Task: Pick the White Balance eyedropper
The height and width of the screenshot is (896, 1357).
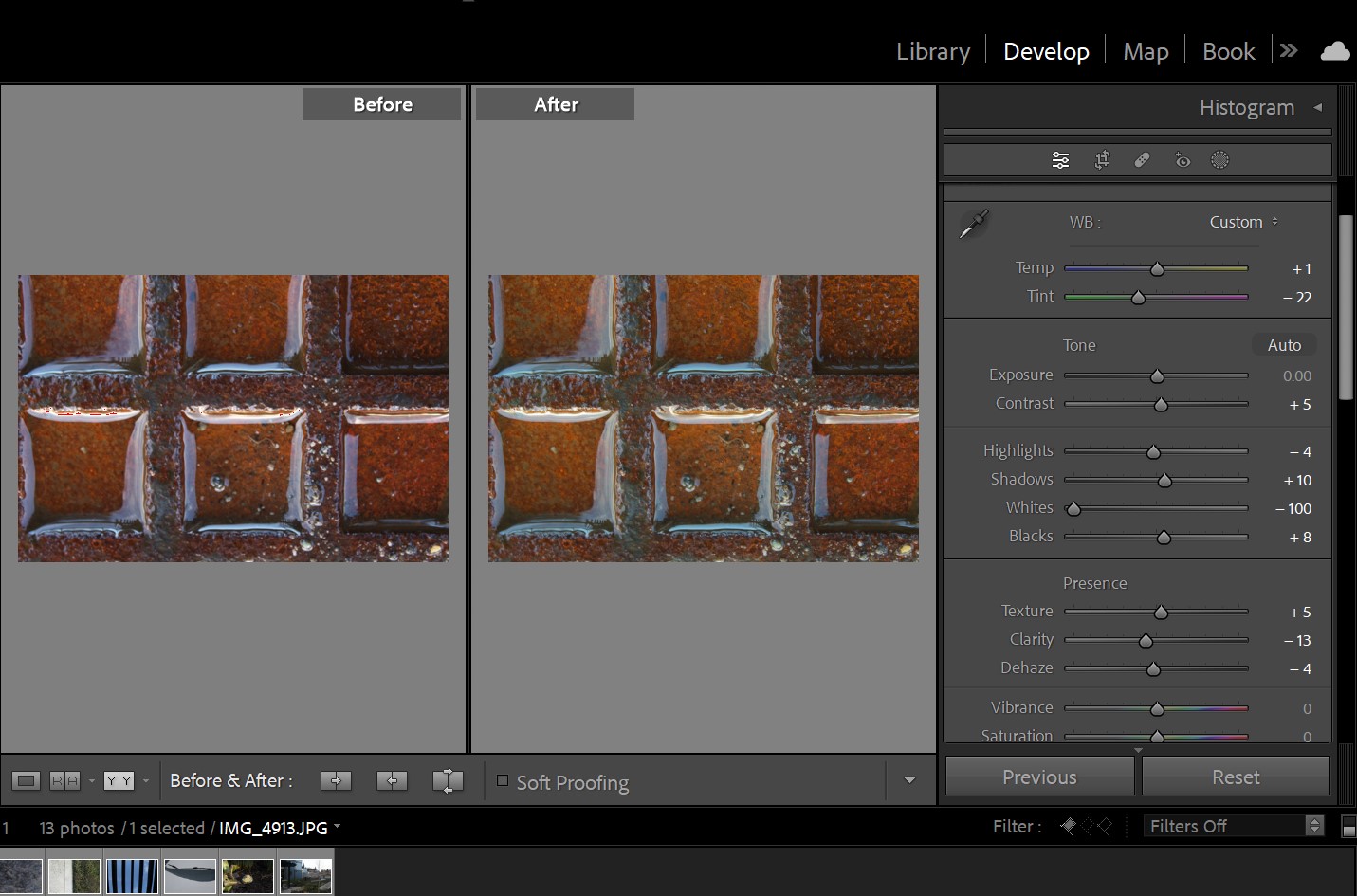Action: 973,225
